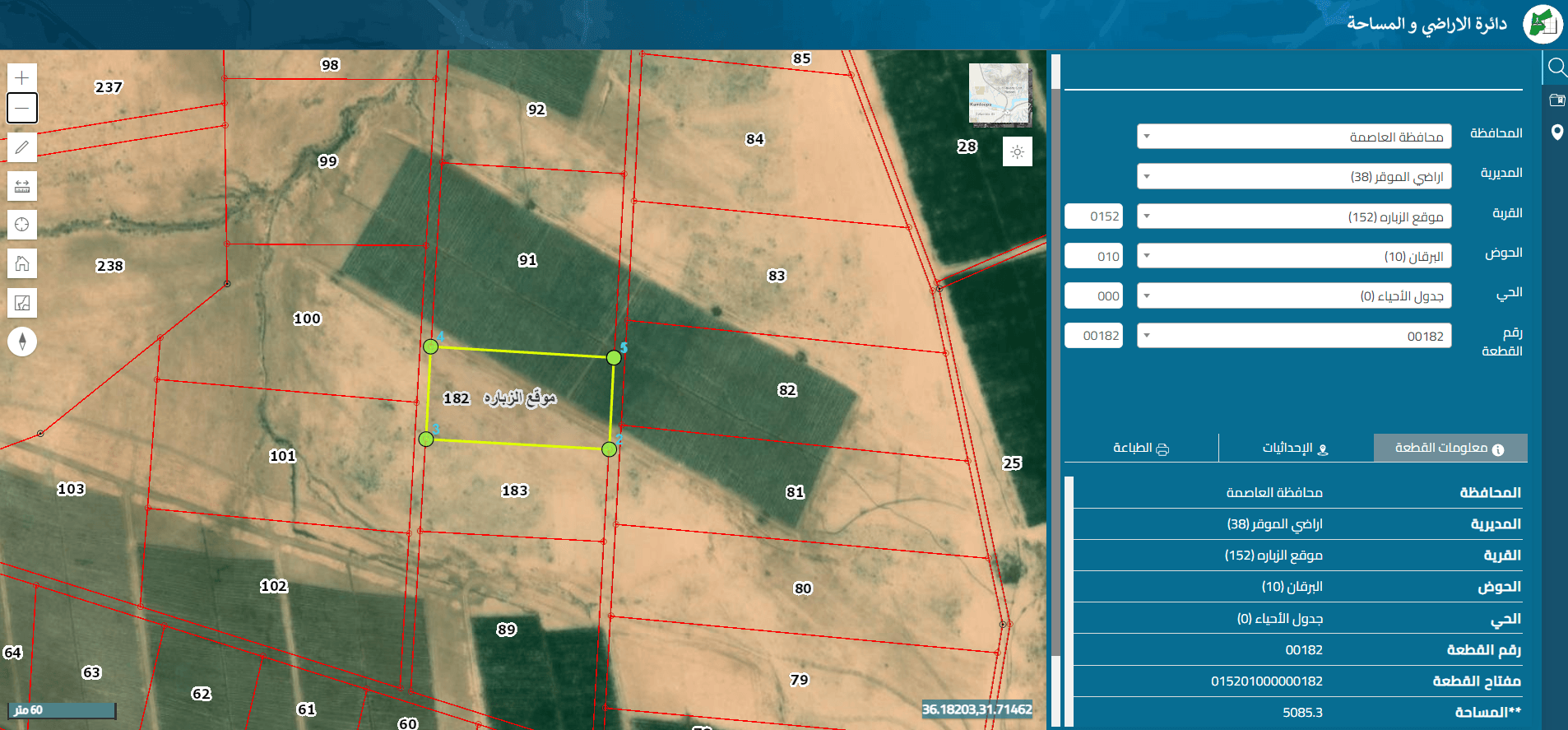Click the zoom in plus button
The width and height of the screenshot is (1568, 730).
tap(22, 77)
